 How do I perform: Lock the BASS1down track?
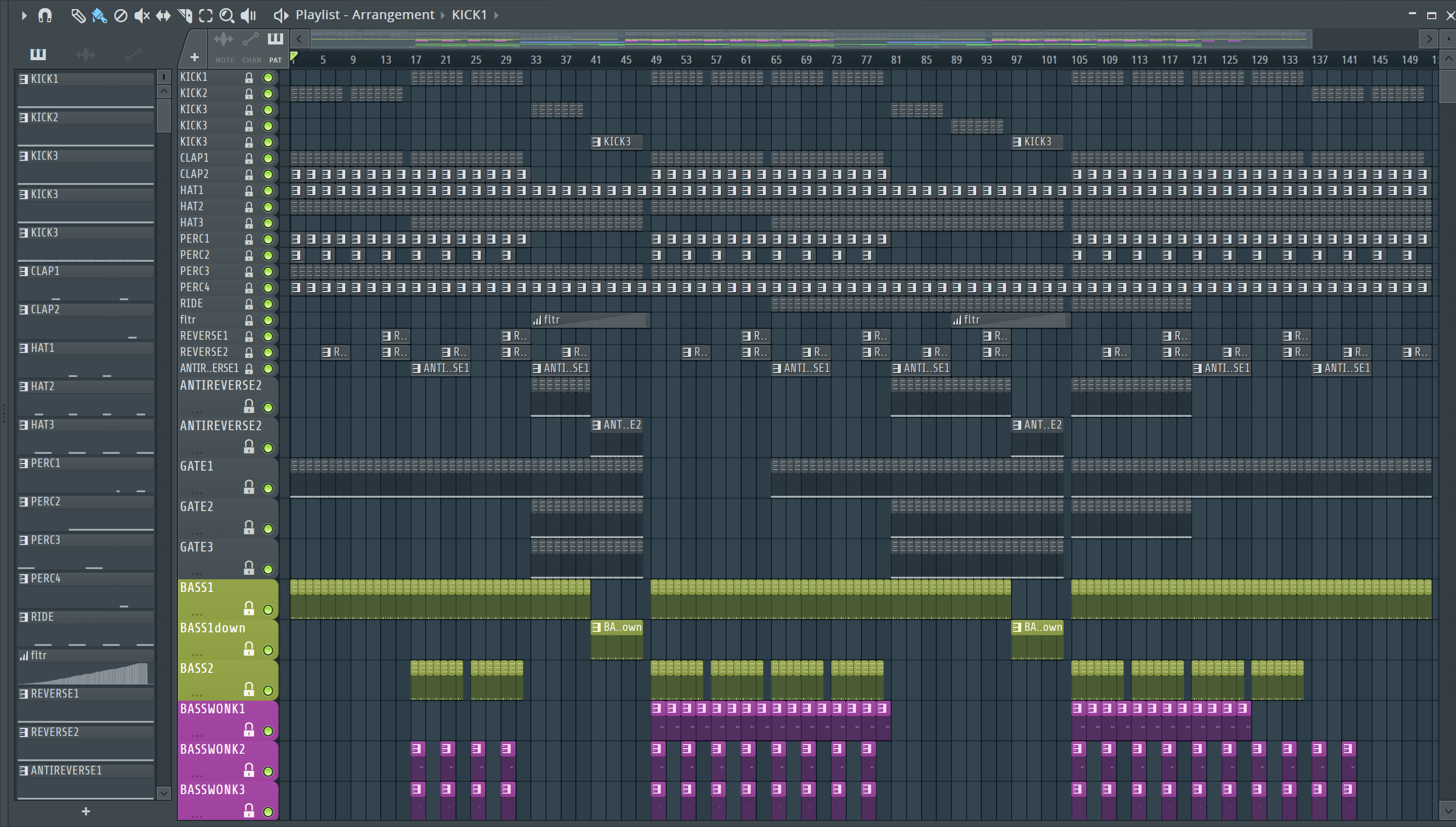click(x=249, y=649)
